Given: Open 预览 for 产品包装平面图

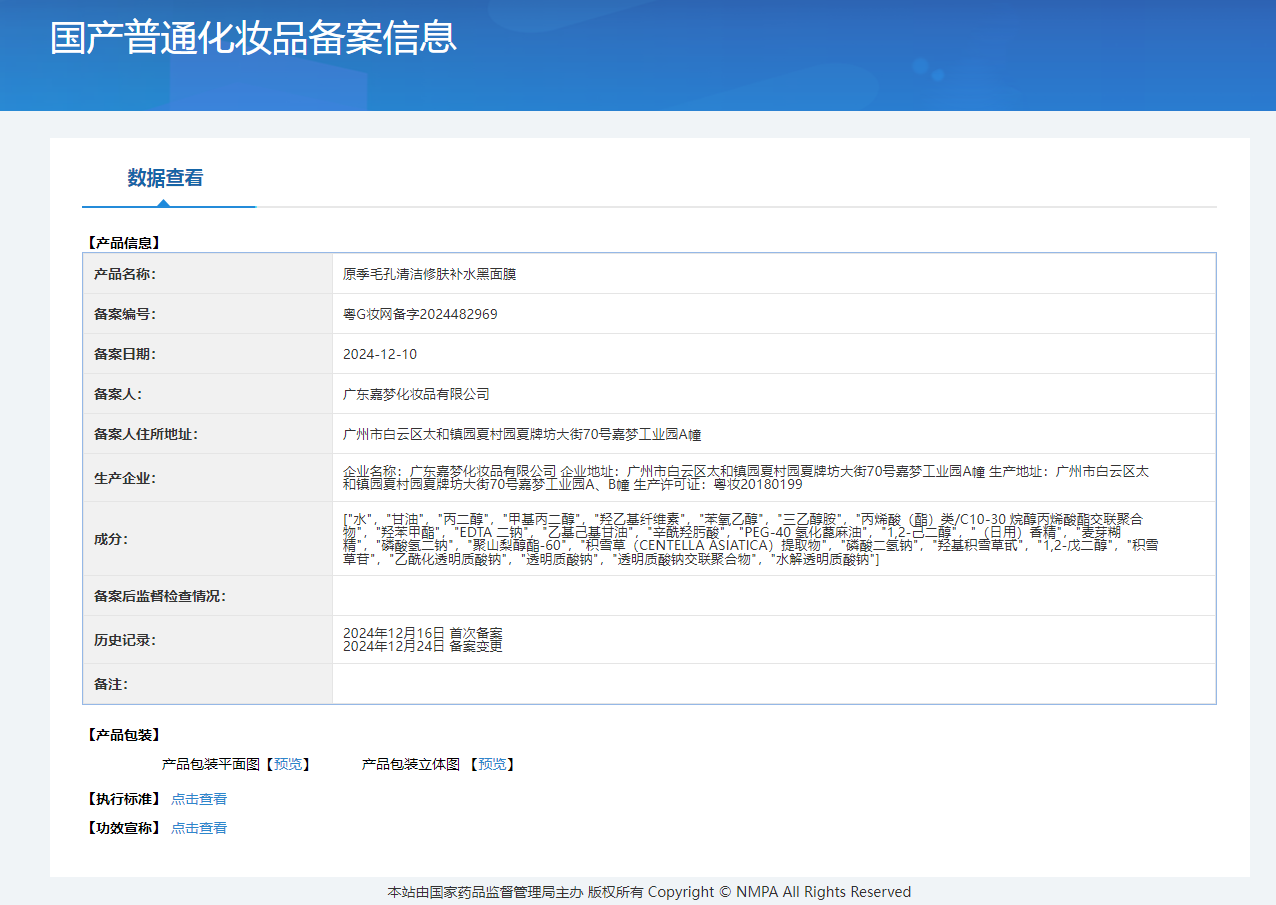Looking at the screenshot, I should click(288, 764).
